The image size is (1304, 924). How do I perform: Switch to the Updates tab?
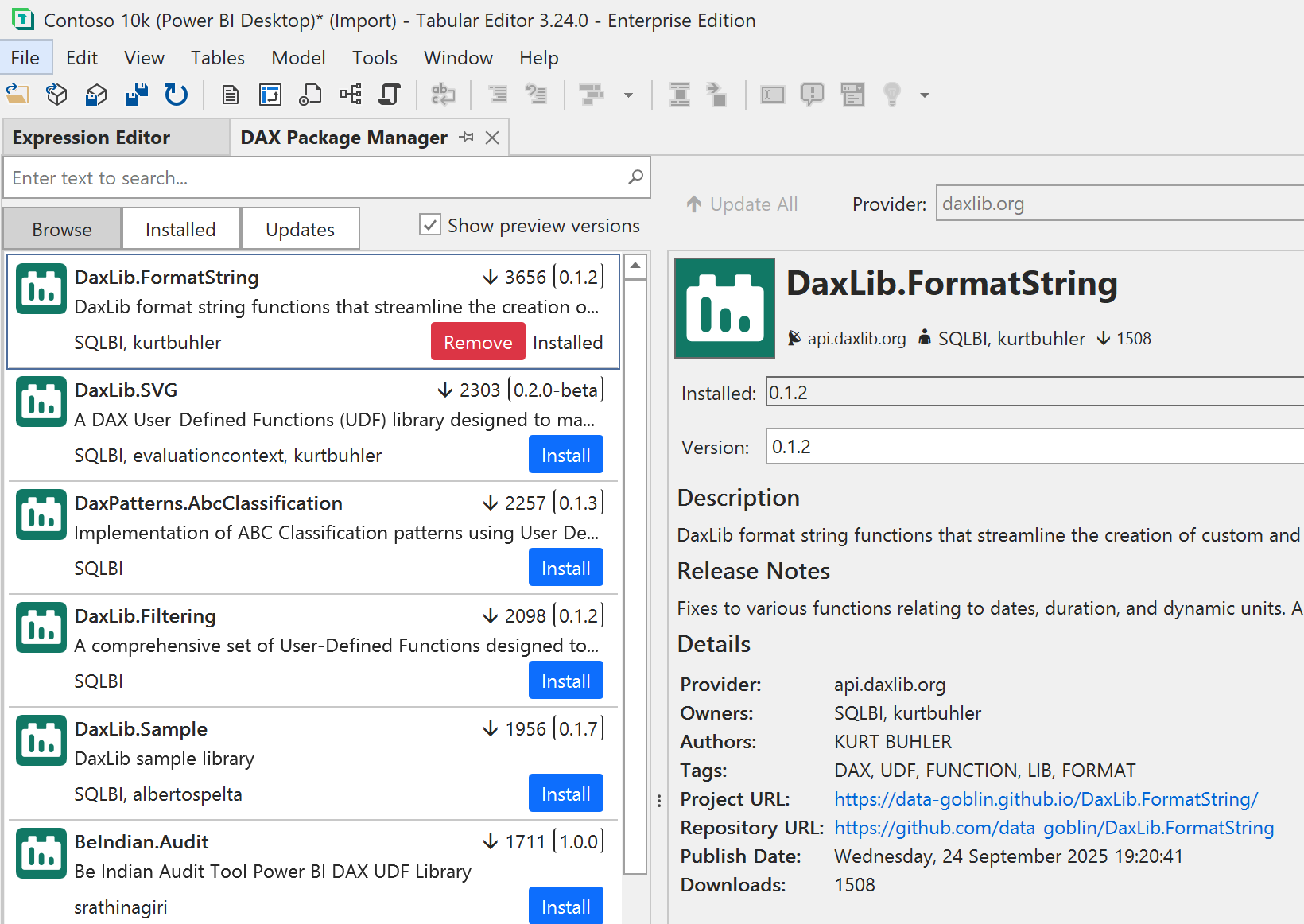coord(300,229)
